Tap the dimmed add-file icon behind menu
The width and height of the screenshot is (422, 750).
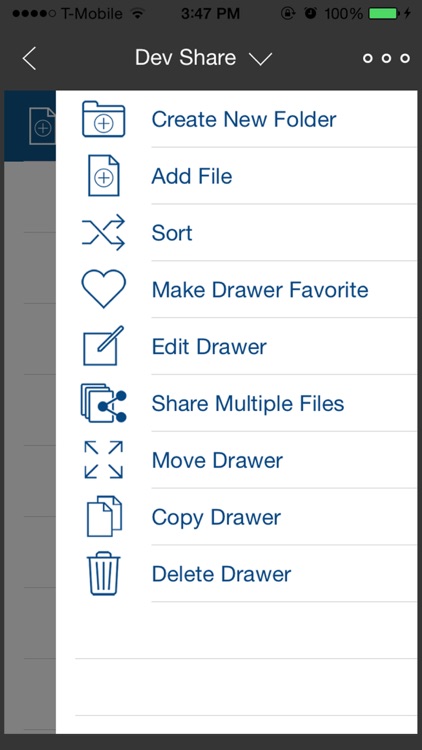coord(42,126)
